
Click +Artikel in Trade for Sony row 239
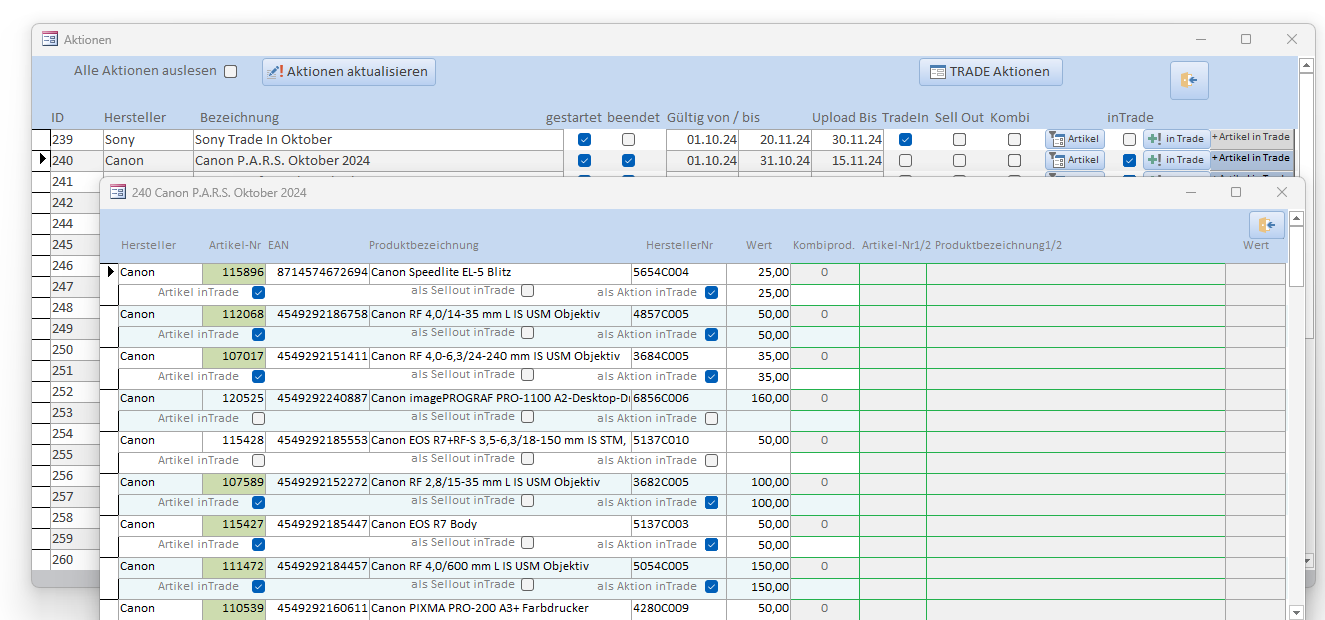point(1252,138)
